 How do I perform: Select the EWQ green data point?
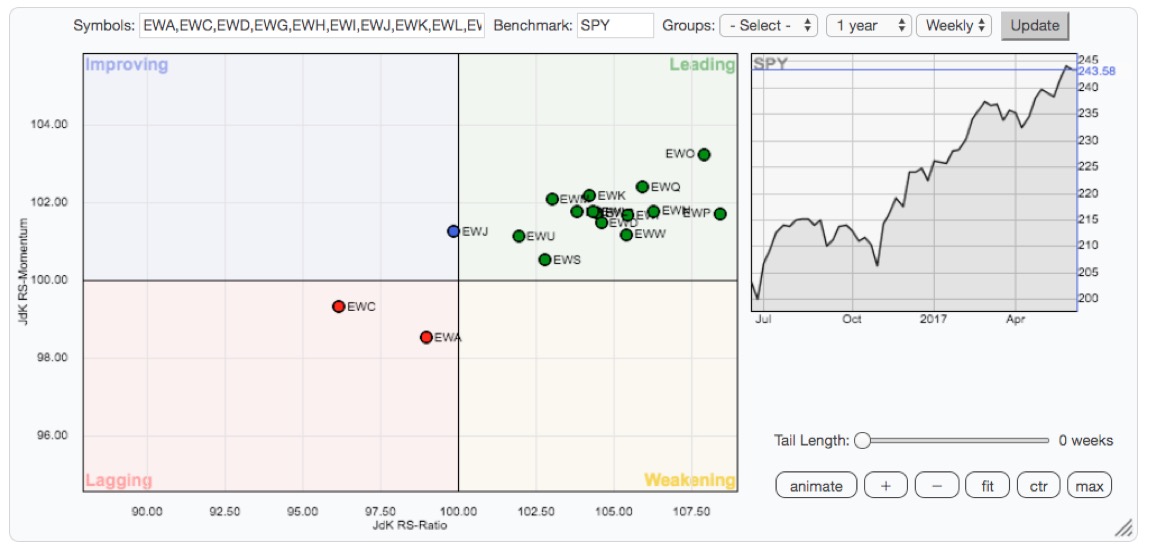642,187
